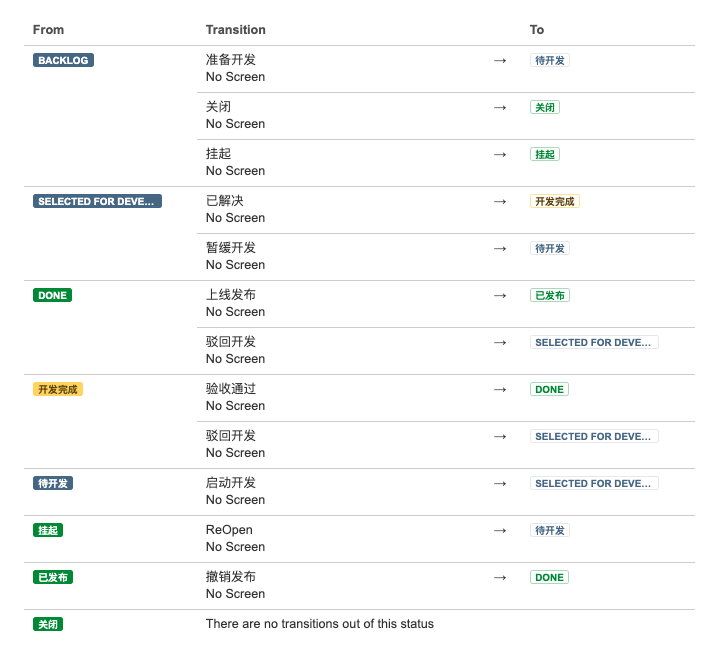Click the 已发布 destination status in To column

coord(550,295)
